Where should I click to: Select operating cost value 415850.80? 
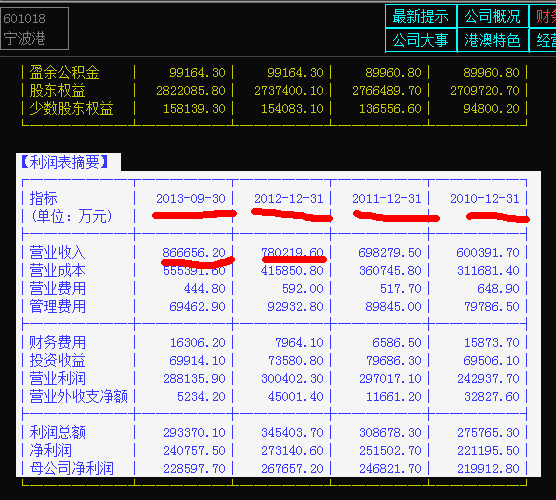(x=292, y=271)
